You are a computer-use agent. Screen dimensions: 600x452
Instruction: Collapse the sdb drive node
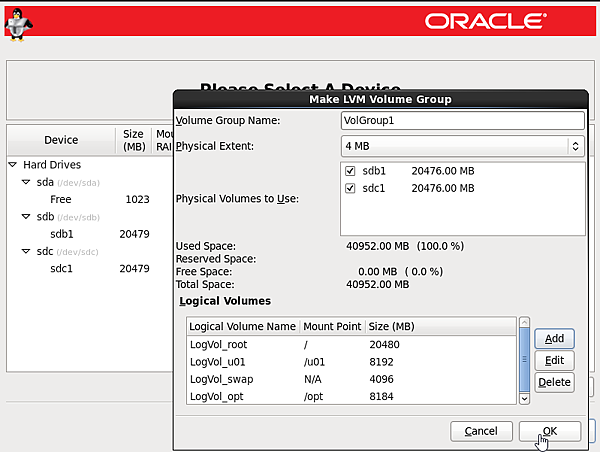coord(26,217)
